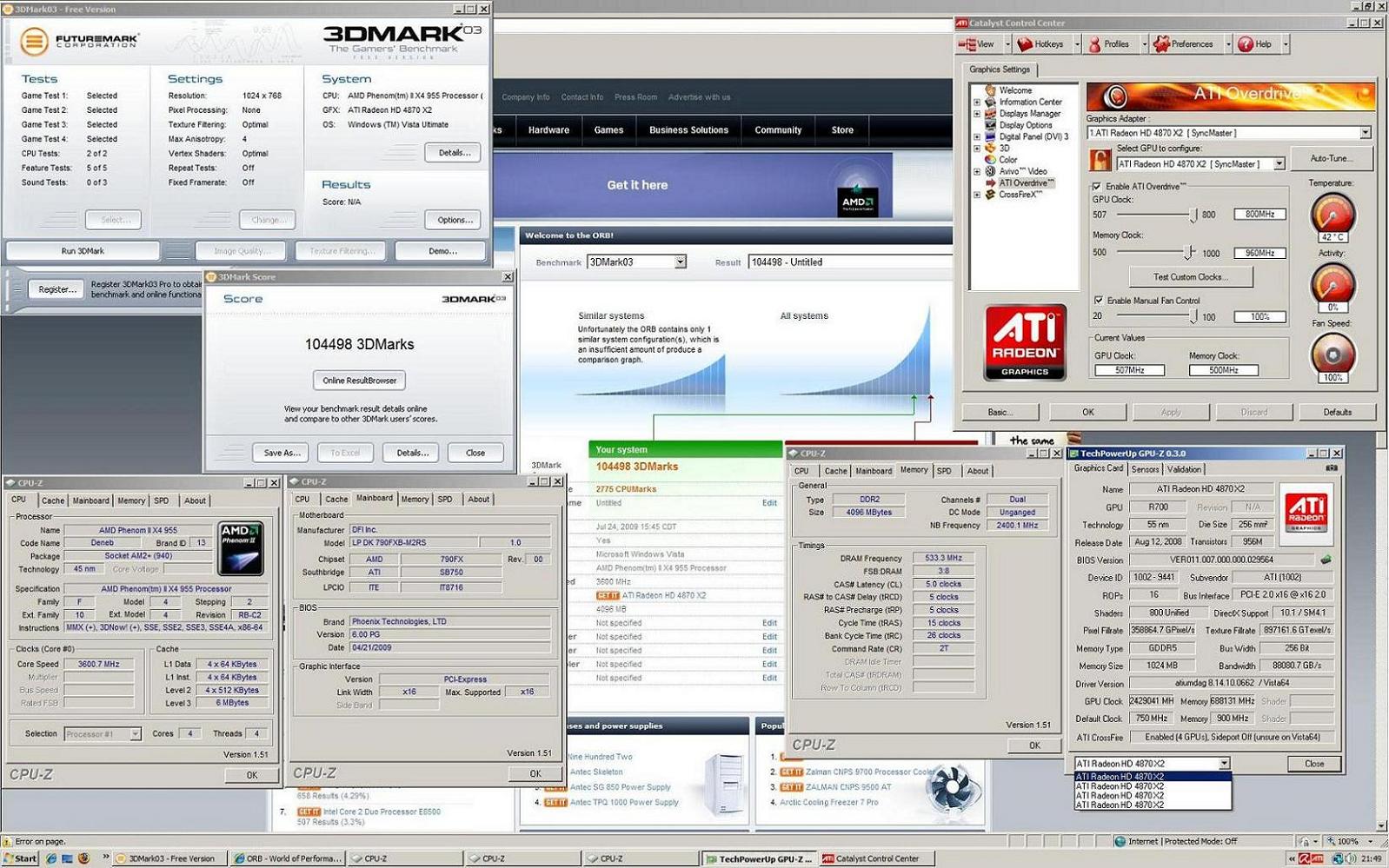Click Details button in 3DMark03 System section

click(x=455, y=153)
